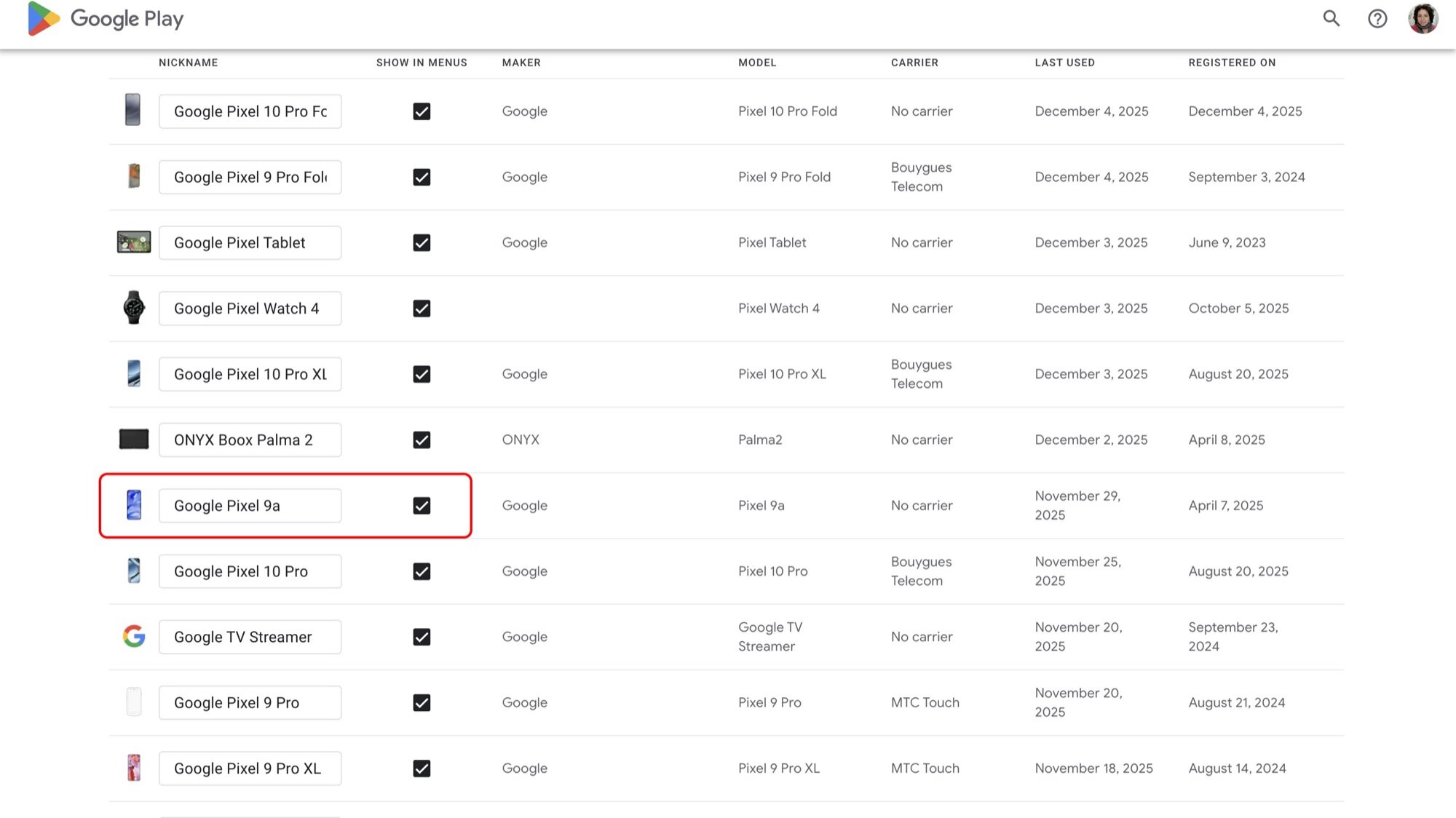
Task: Uncheck show in menus for Google TV Streamer
Action: tap(422, 637)
